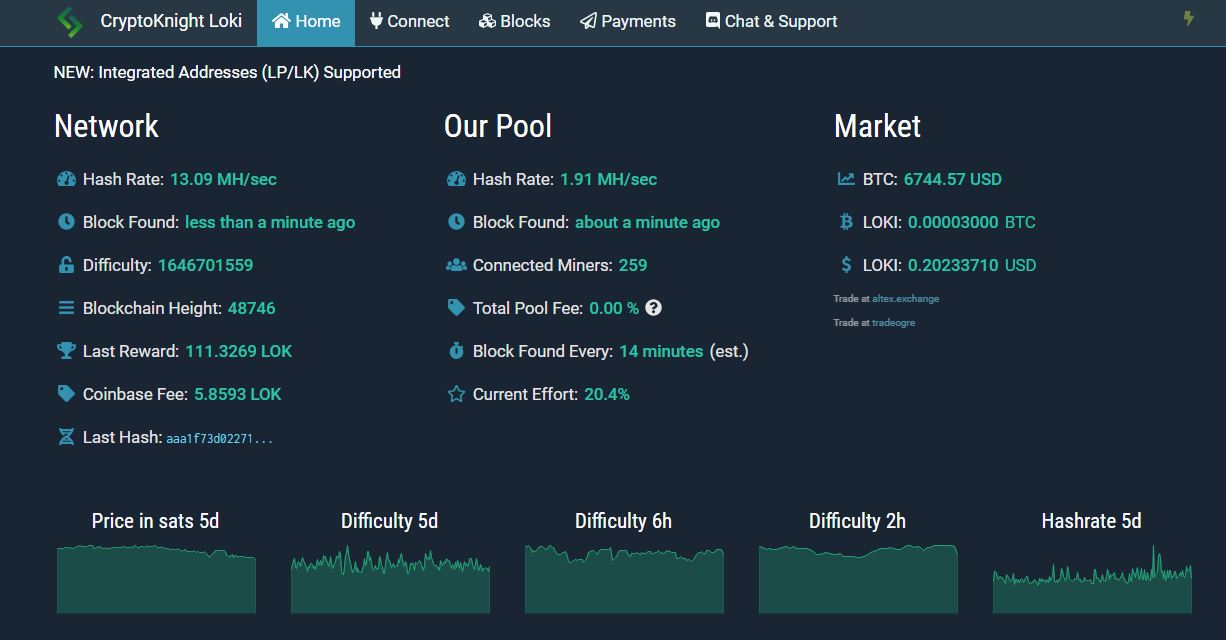The width and height of the screenshot is (1226, 640).
Task: Click the lightning bolt icon in navbar
Action: tap(1188, 18)
